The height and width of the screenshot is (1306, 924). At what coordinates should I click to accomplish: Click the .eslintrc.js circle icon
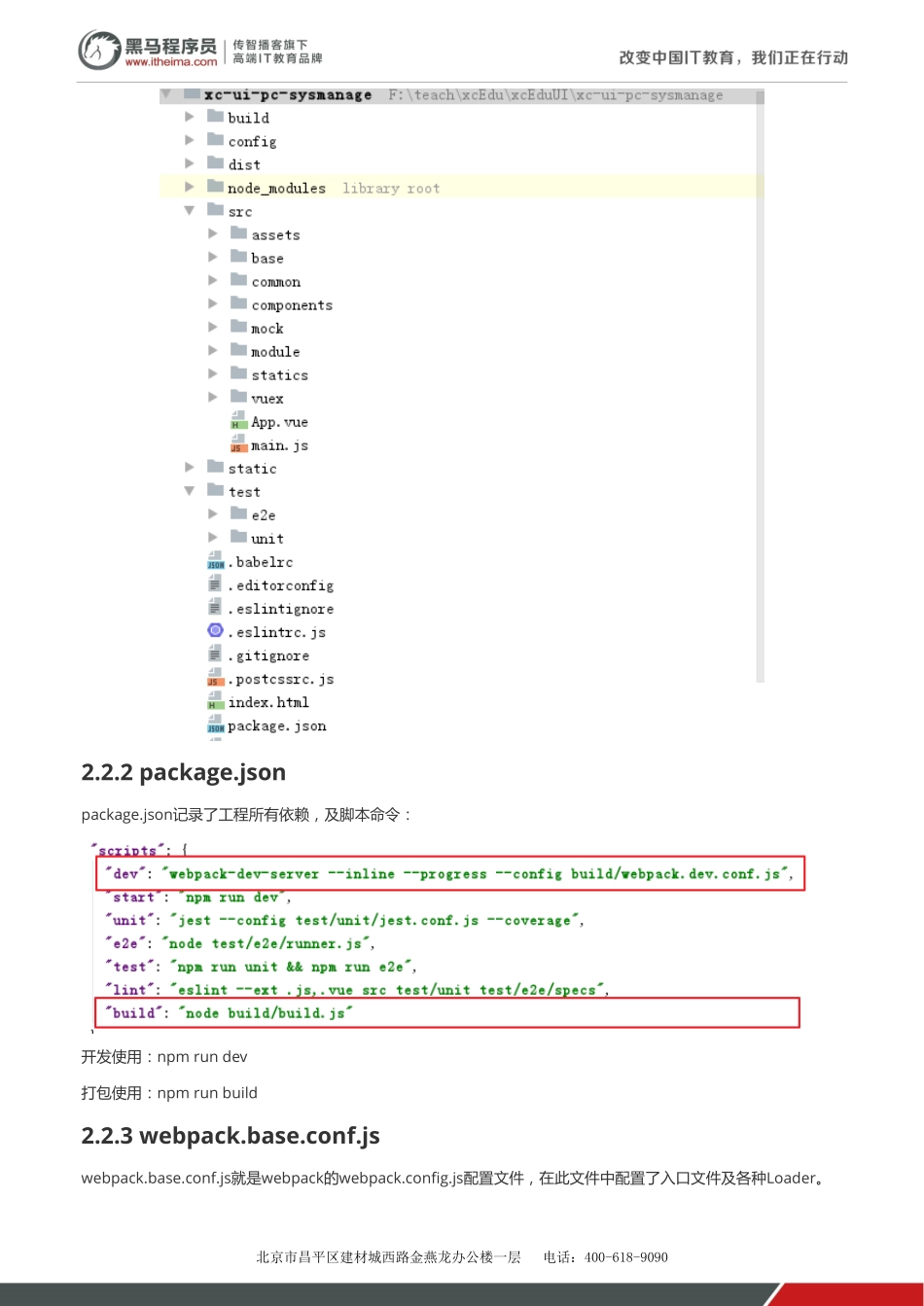click(x=215, y=631)
